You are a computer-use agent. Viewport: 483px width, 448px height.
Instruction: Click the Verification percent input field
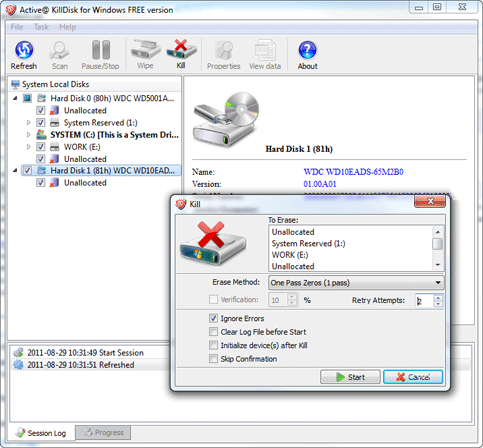tap(278, 300)
